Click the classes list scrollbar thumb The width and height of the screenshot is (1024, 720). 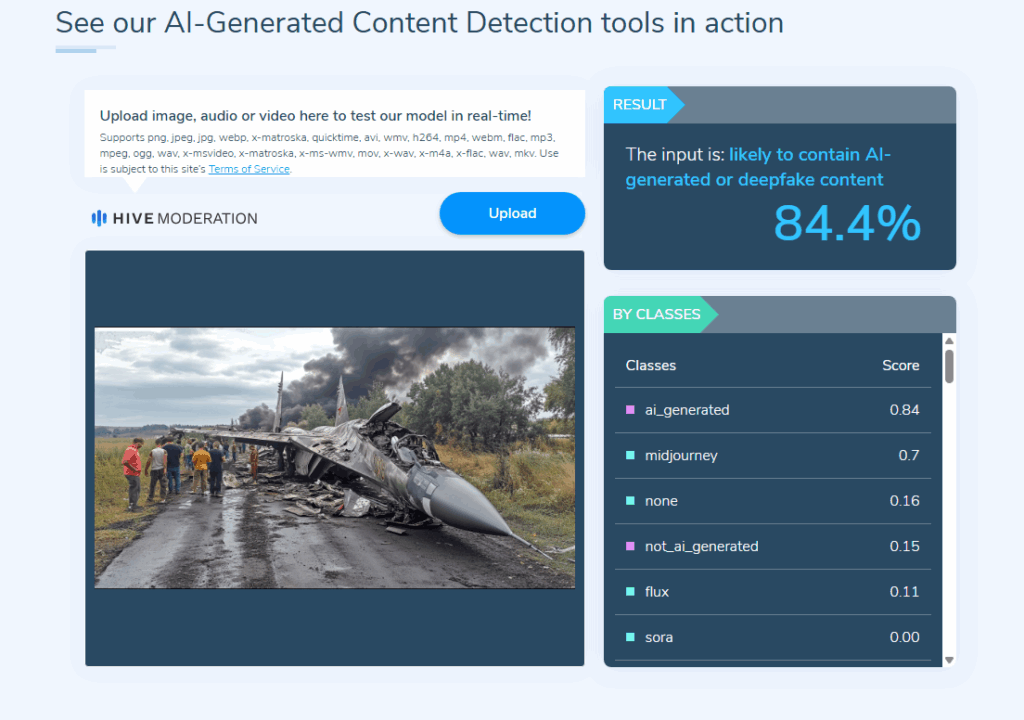coord(950,366)
